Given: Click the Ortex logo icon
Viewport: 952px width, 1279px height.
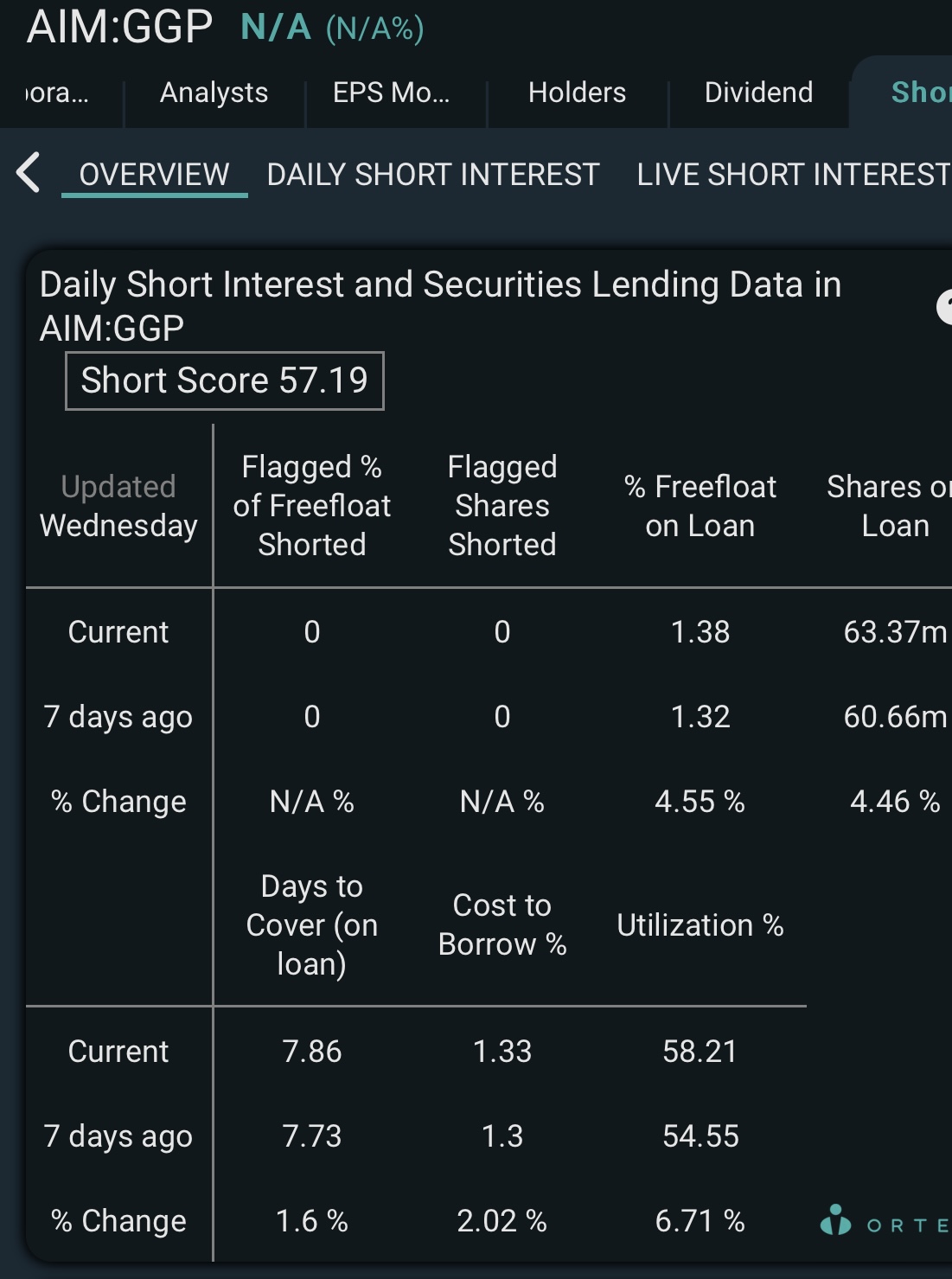Looking at the screenshot, I should coord(835,1219).
